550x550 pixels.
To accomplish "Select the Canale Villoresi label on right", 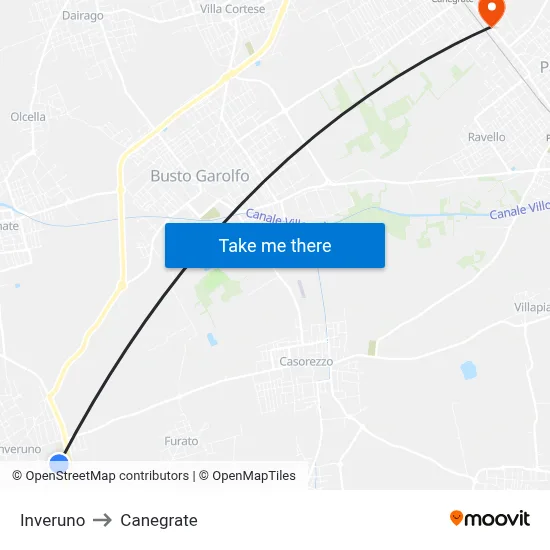I will click(519, 210).
